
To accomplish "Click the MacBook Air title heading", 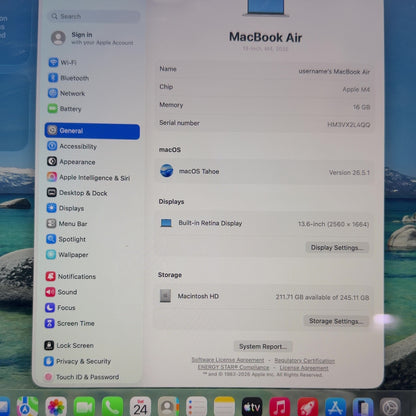I will [x=265, y=37].
